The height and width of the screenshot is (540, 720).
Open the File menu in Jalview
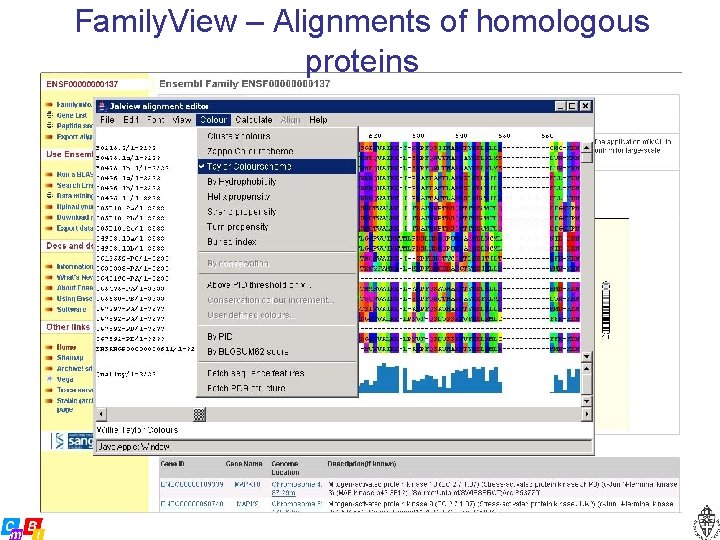[x=107, y=120]
